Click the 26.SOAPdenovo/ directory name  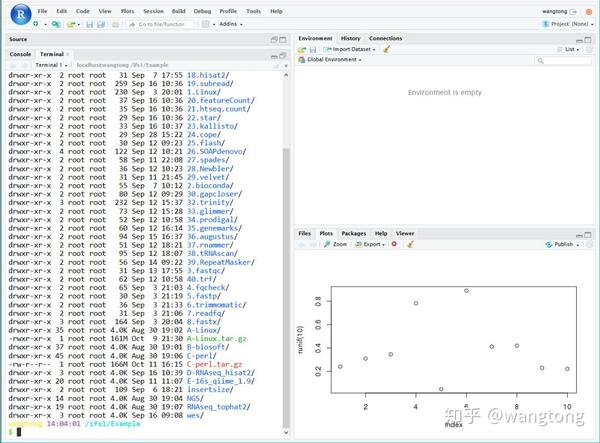tap(216, 151)
